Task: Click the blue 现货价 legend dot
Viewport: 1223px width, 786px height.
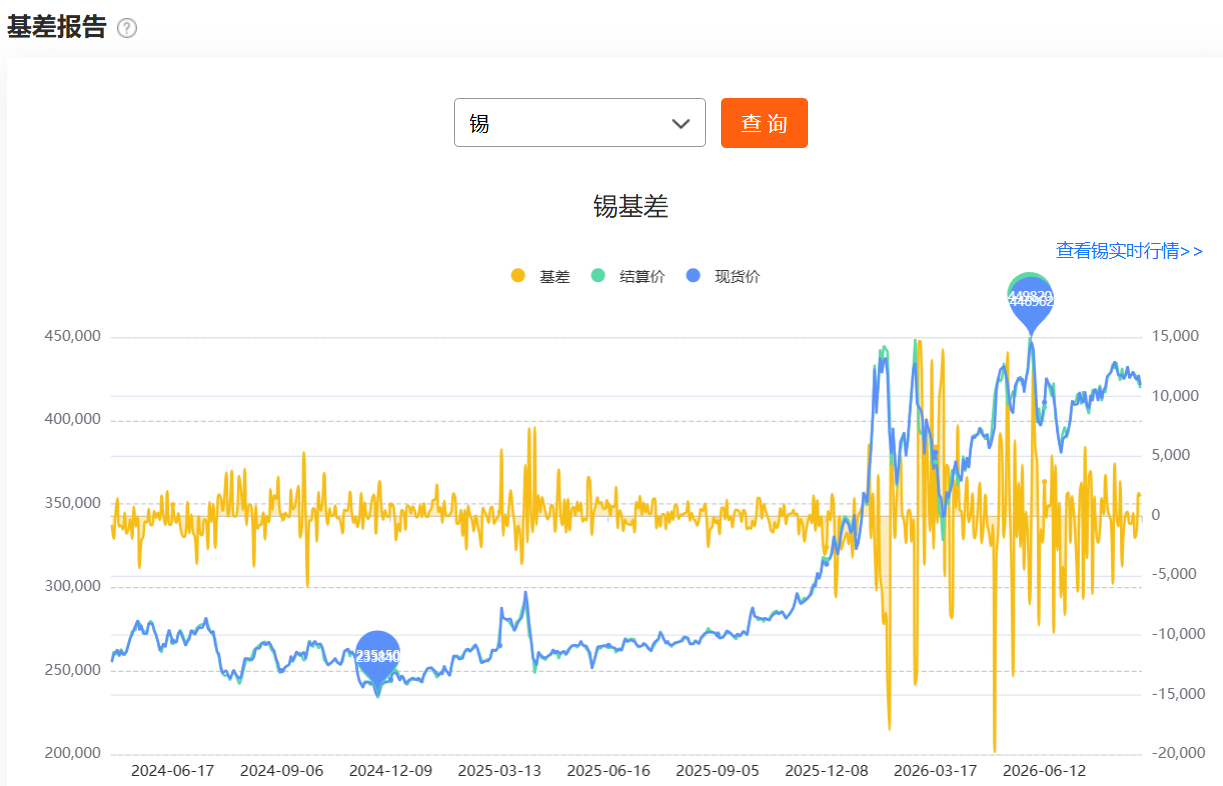Action: click(693, 276)
